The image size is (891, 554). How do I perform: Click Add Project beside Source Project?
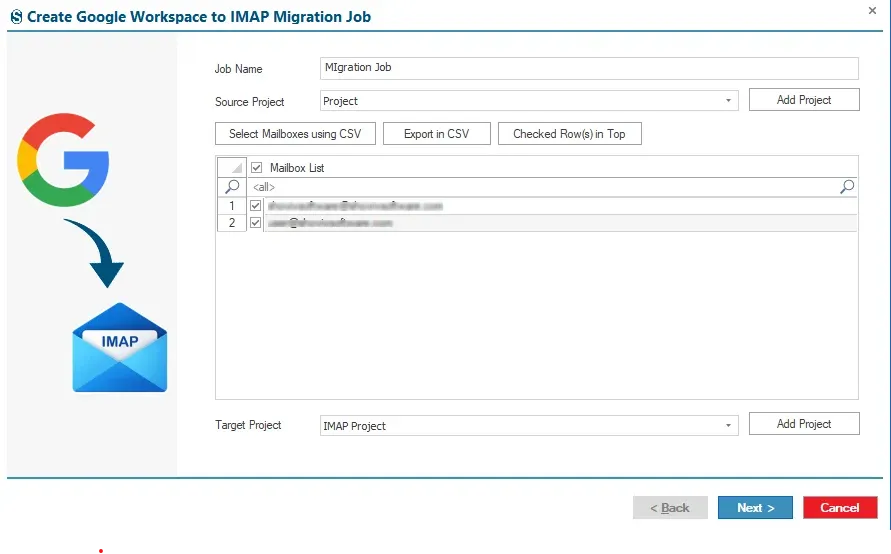(x=804, y=99)
